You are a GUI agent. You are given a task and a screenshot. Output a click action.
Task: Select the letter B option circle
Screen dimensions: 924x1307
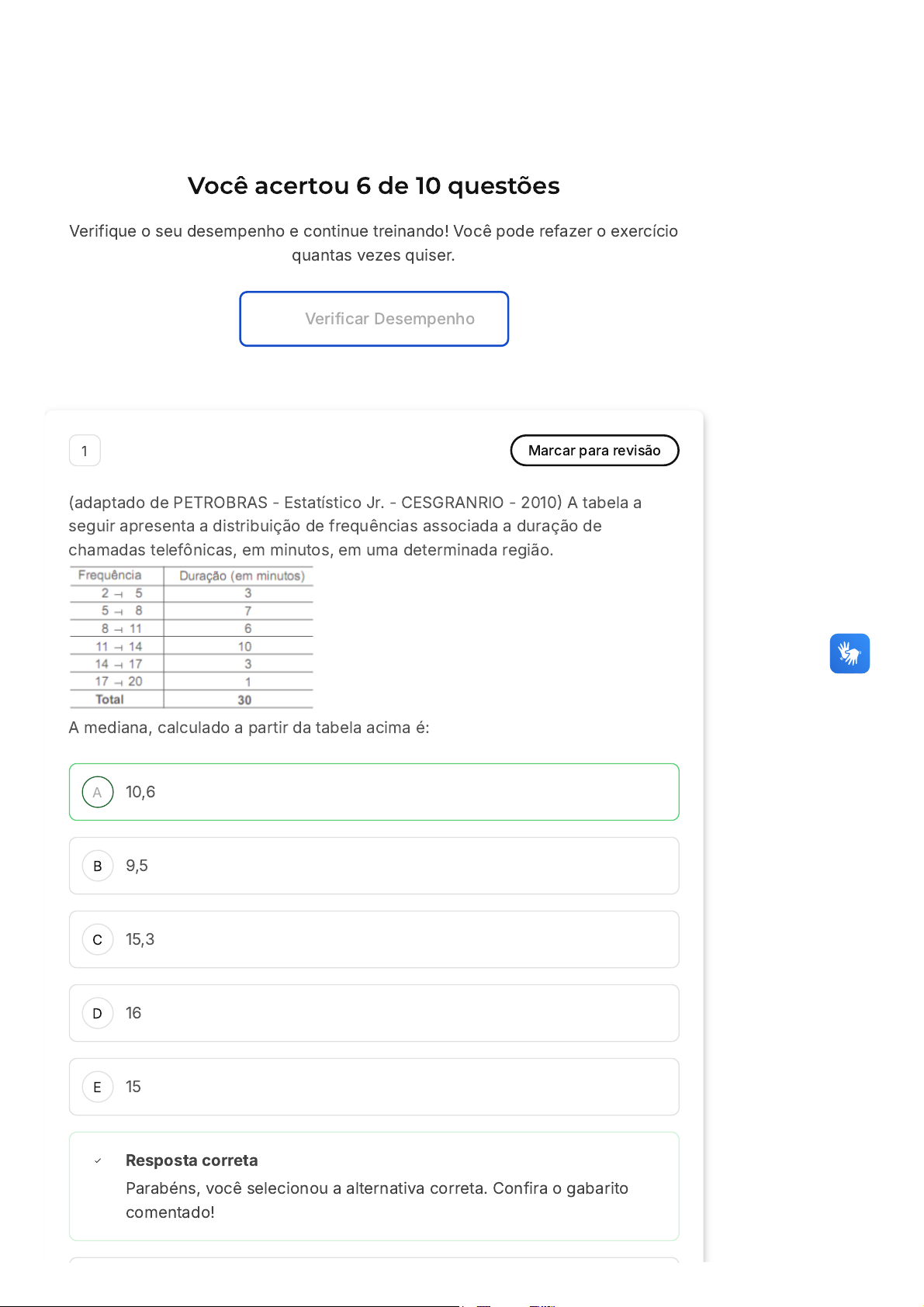tap(98, 866)
